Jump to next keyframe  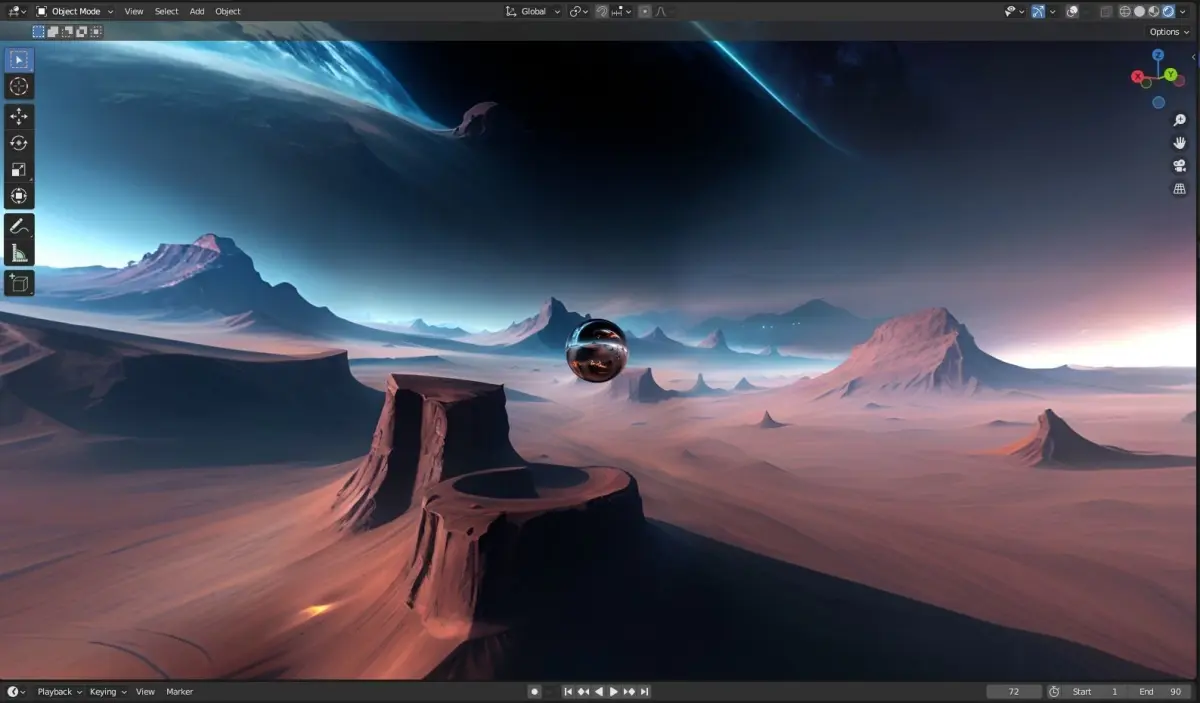[x=629, y=691]
